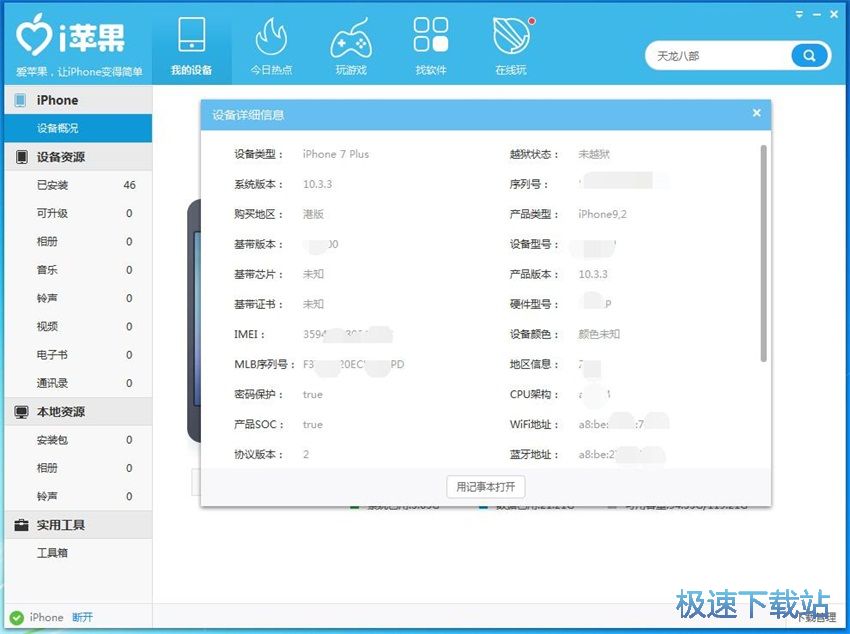Image resolution: width=850 pixels, height=634 pixels.
Task: Close the i苹果 main window
Action: coord(834,15)
